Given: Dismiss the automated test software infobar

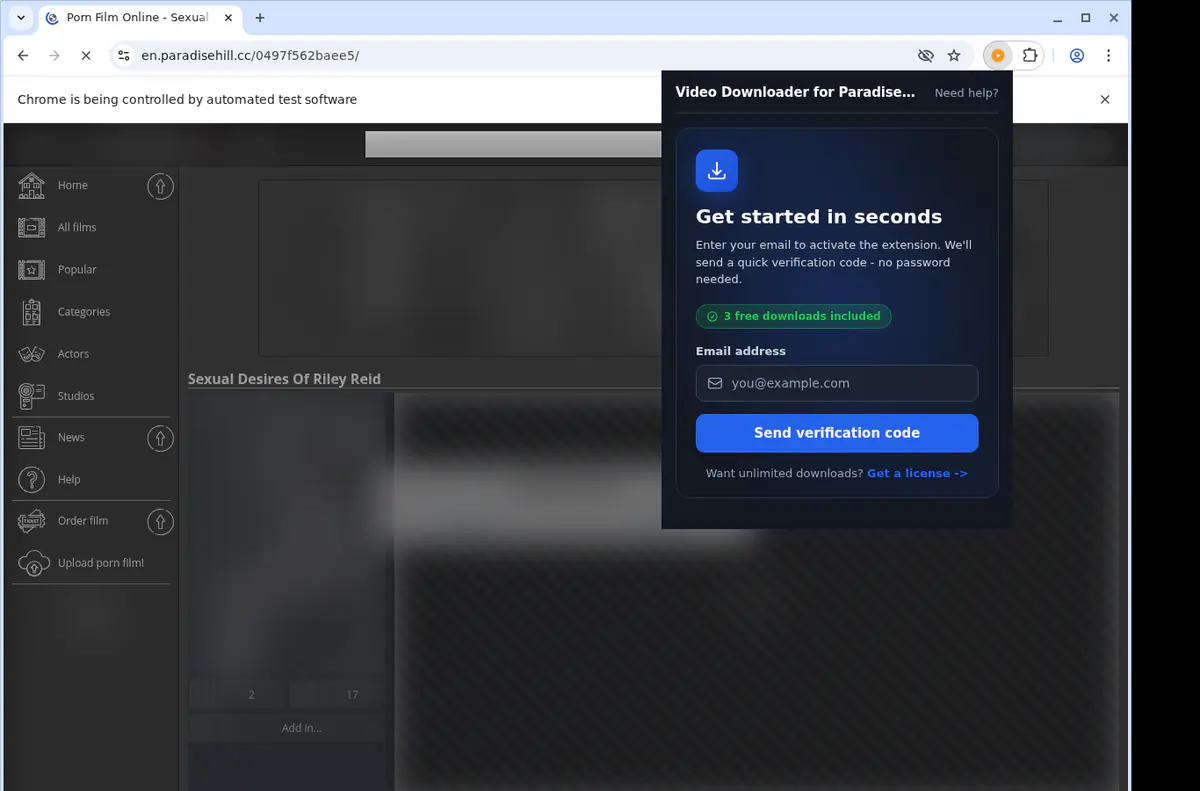Looking at the screenshot, I should [1105, 100].
